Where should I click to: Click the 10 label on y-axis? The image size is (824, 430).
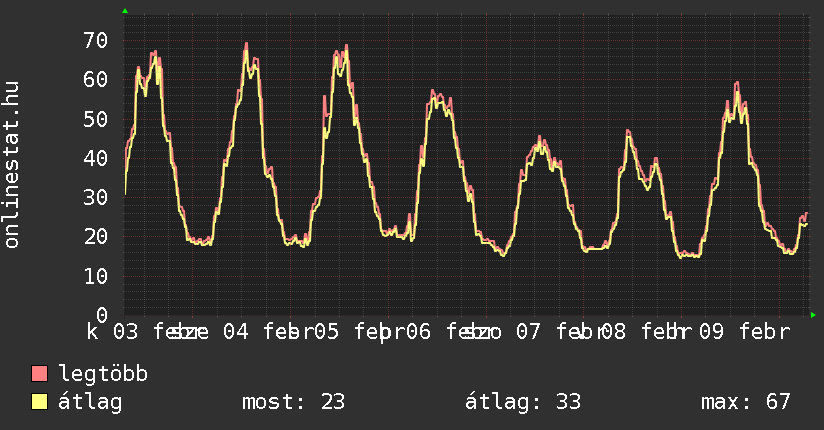(95, 275)
